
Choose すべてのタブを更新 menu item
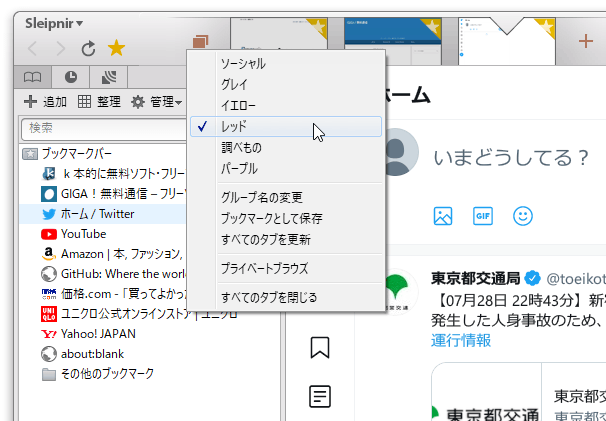click(x=286, y=240)
